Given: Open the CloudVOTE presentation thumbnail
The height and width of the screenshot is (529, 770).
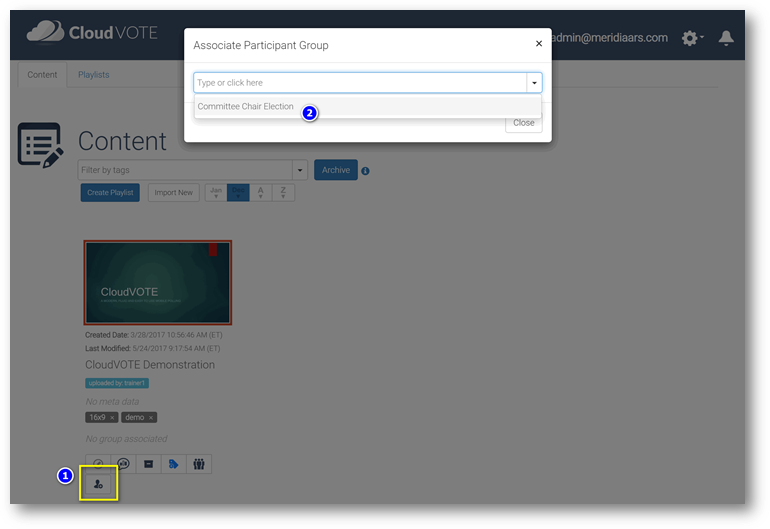Looking at the screenshot, I should [158, 282].
